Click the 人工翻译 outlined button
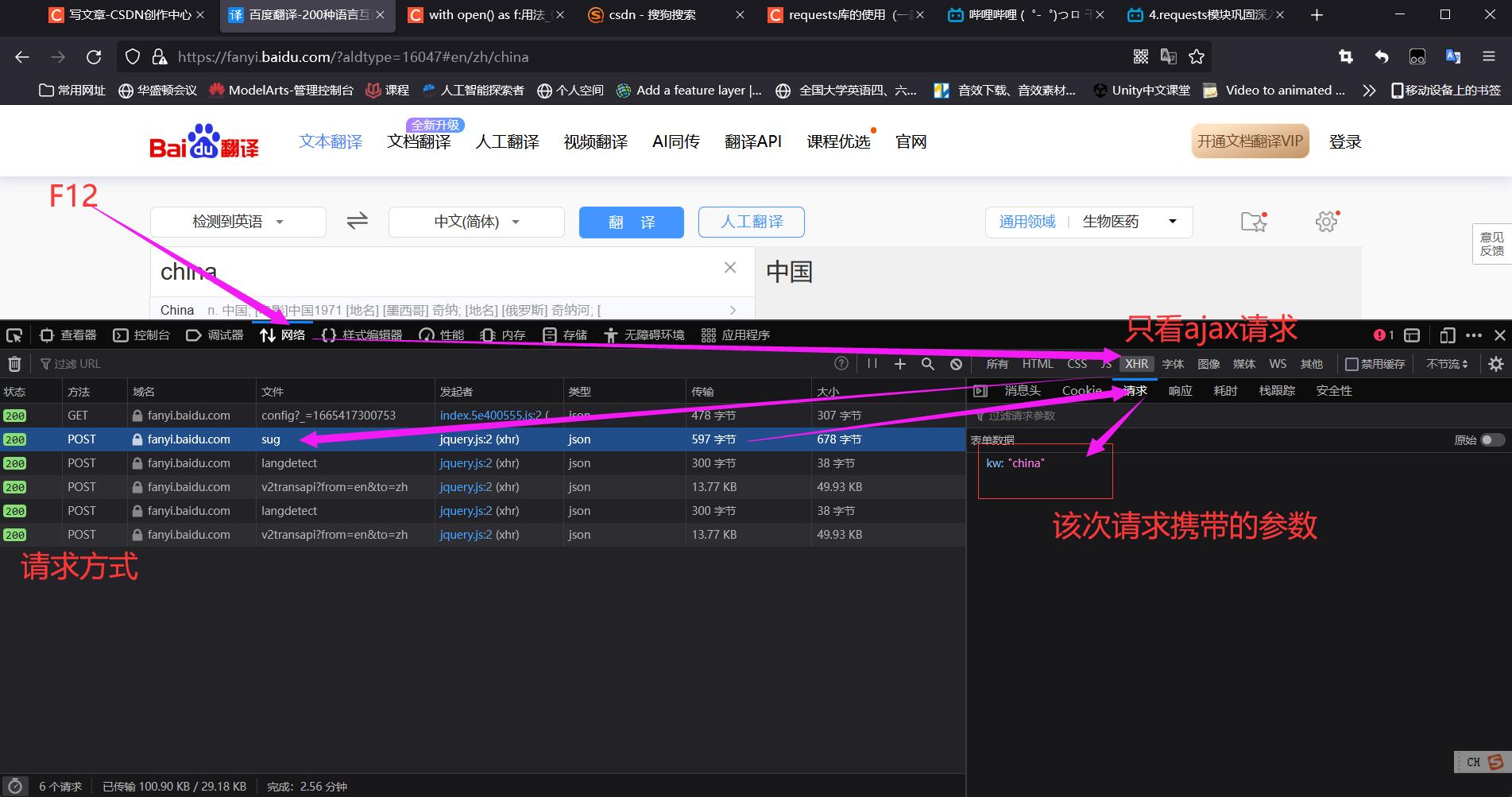Image resolution: width=1512 pixels, height=797 pixels. (752, 222)
